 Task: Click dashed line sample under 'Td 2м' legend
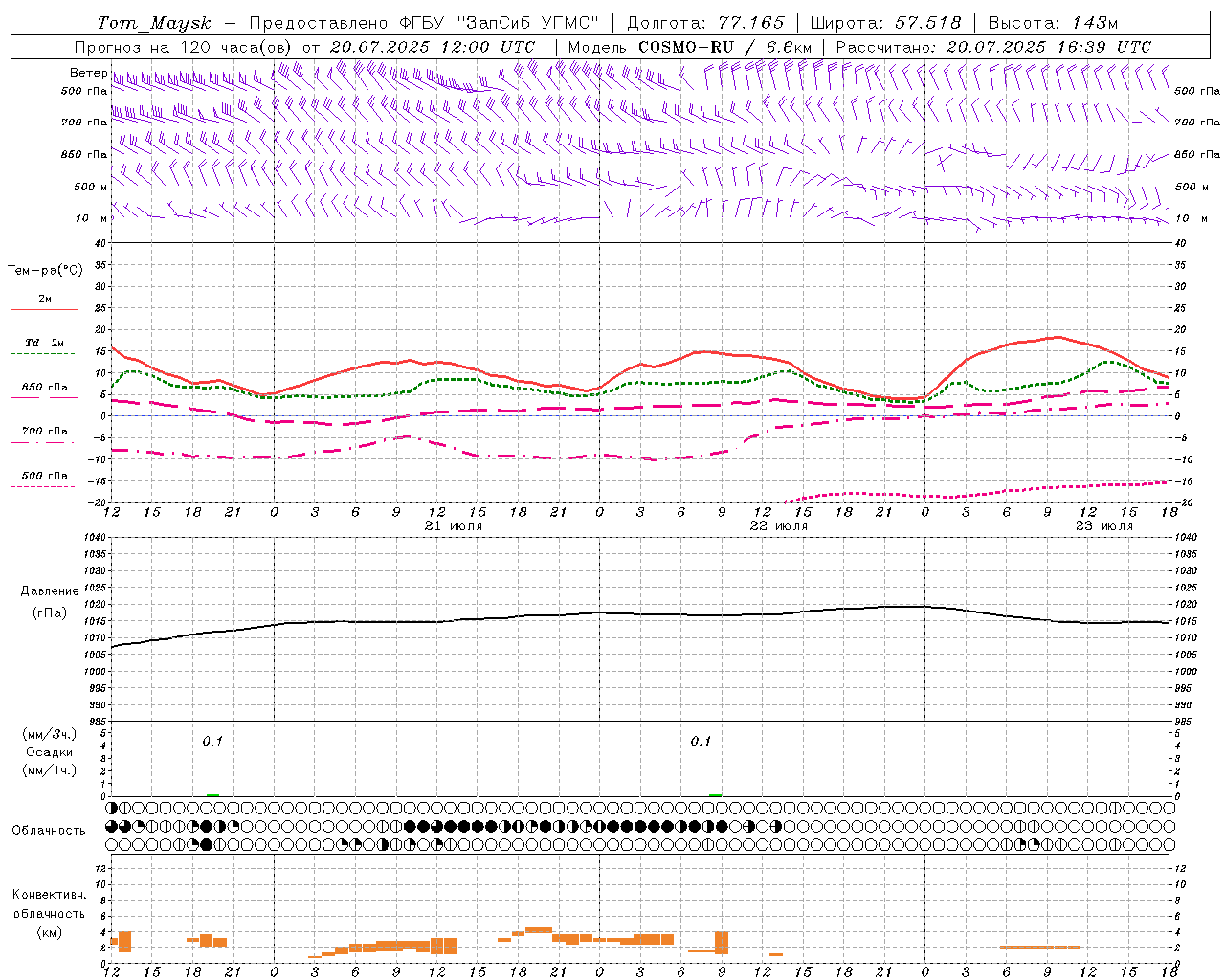43,354
